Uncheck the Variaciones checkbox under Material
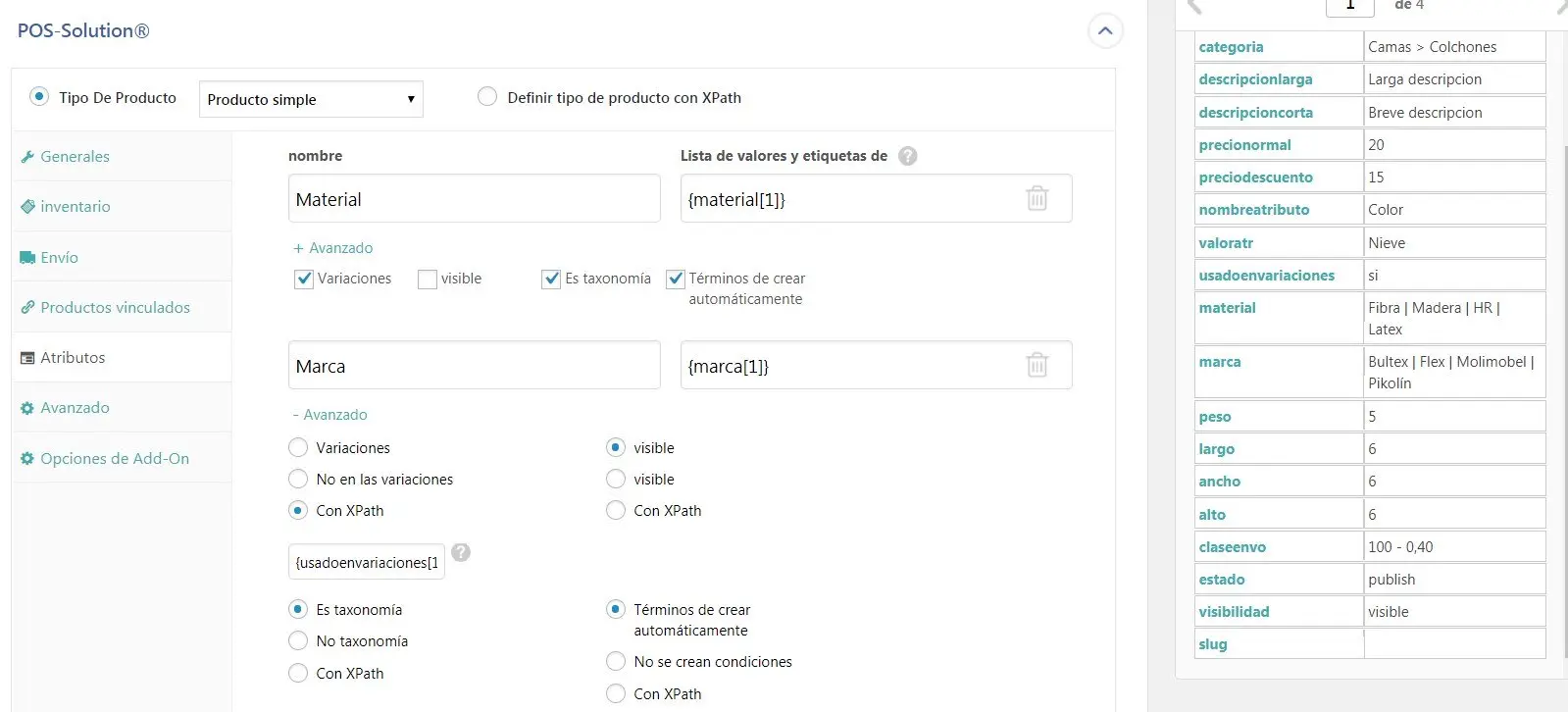Image resolution: width=1568 pixels, height=712 pixels. pos(304,280)
